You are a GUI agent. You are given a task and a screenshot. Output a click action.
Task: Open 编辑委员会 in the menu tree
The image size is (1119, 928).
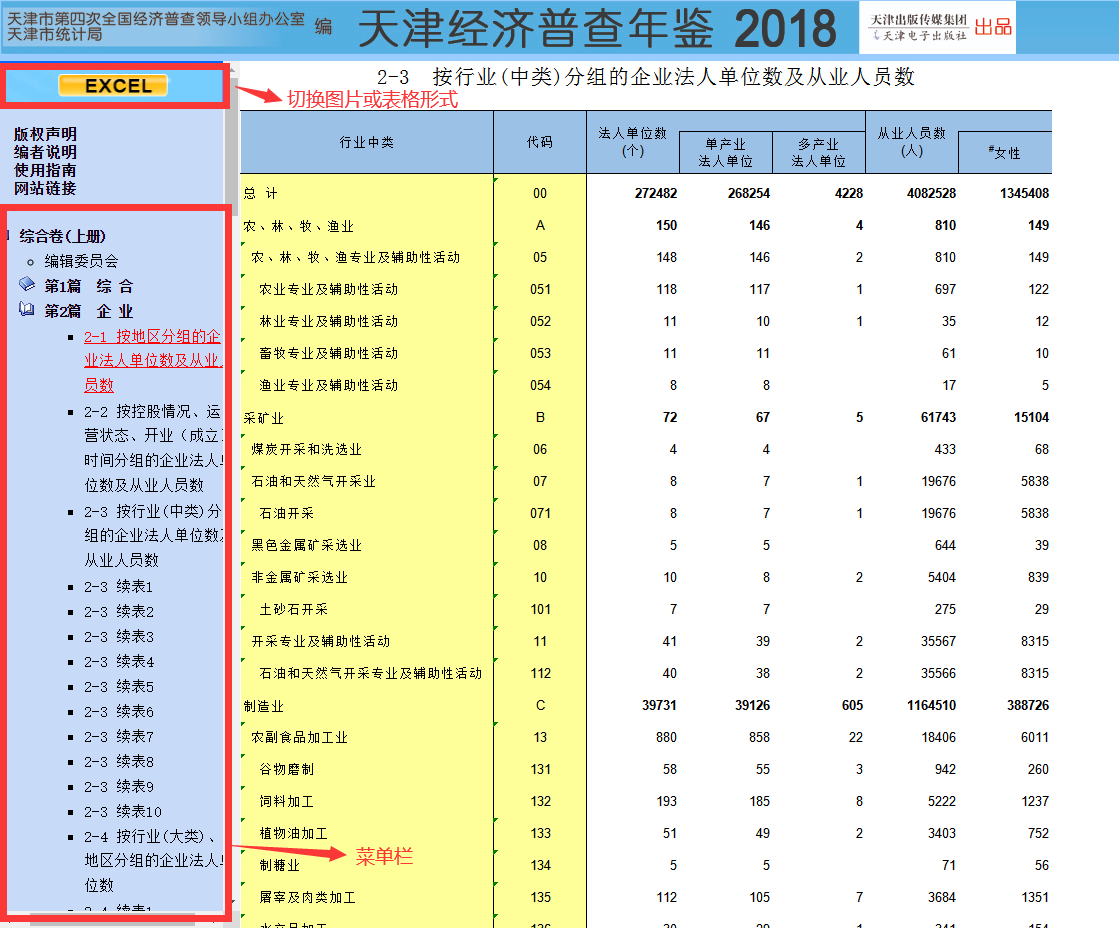point(81,261)
